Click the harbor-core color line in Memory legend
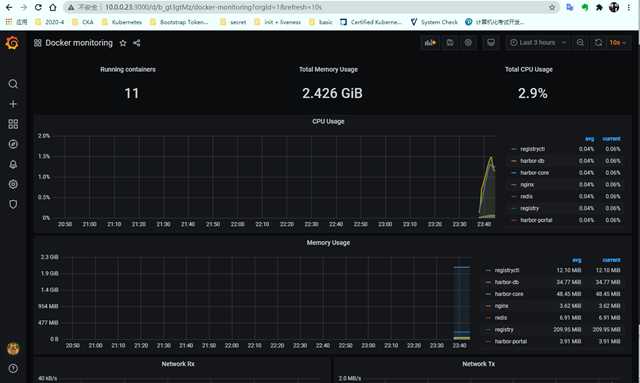The height and width of the screenshot is (383, 640). 488,294
